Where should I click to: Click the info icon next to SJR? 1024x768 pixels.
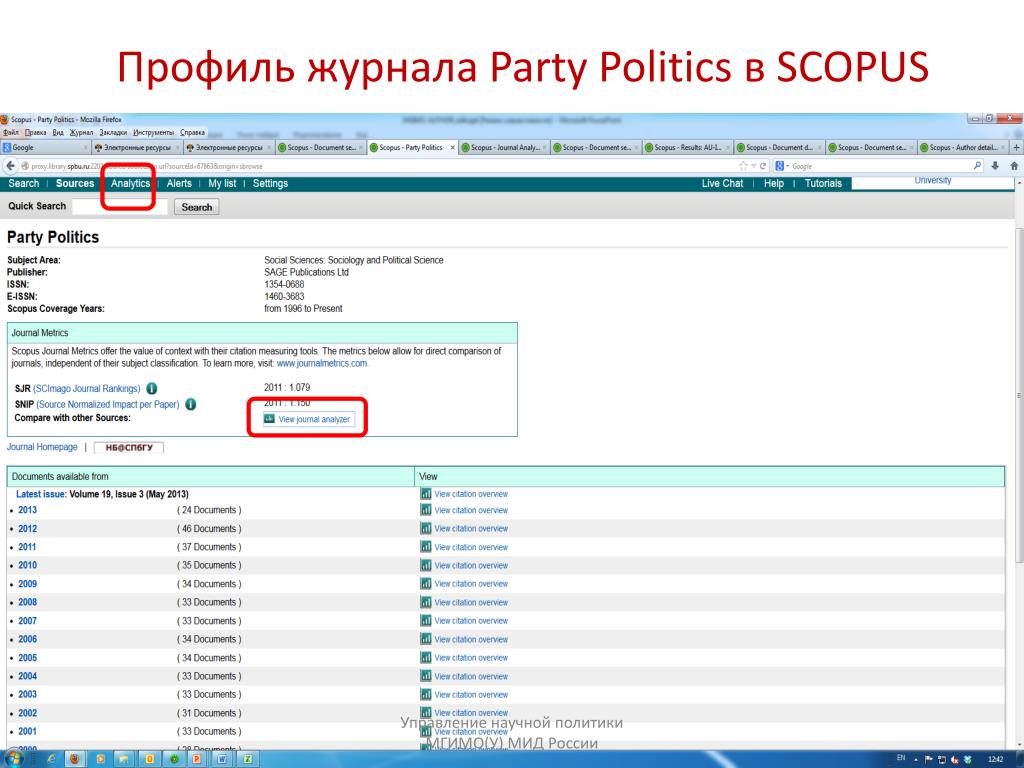pos(152,389)
